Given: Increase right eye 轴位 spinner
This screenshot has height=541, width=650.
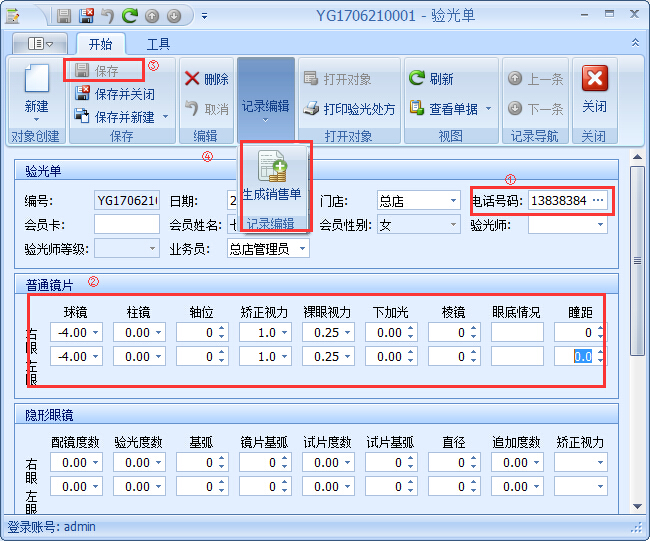Looking at the screenshot, I should point(221,328).
